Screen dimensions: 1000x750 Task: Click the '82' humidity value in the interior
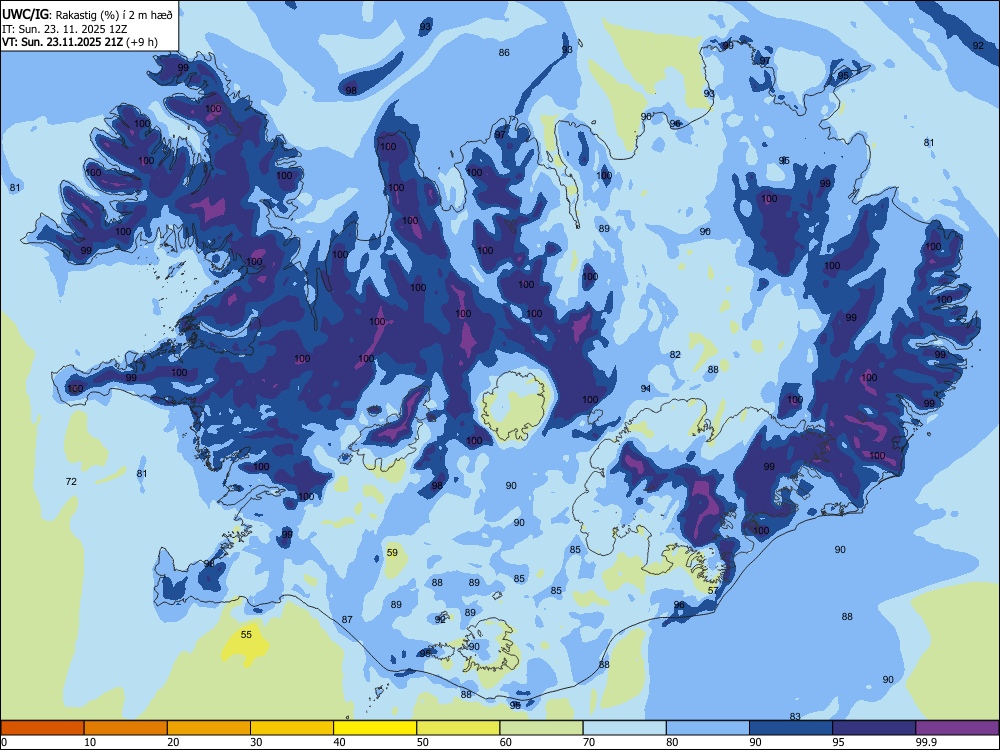point(675,355)
